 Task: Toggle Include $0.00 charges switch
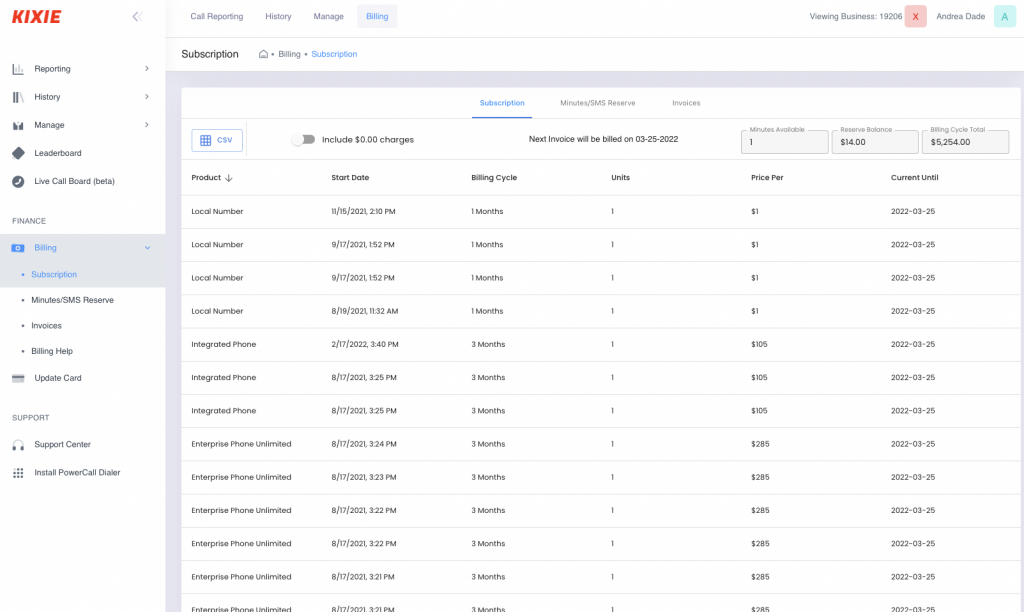click(303, 140)
